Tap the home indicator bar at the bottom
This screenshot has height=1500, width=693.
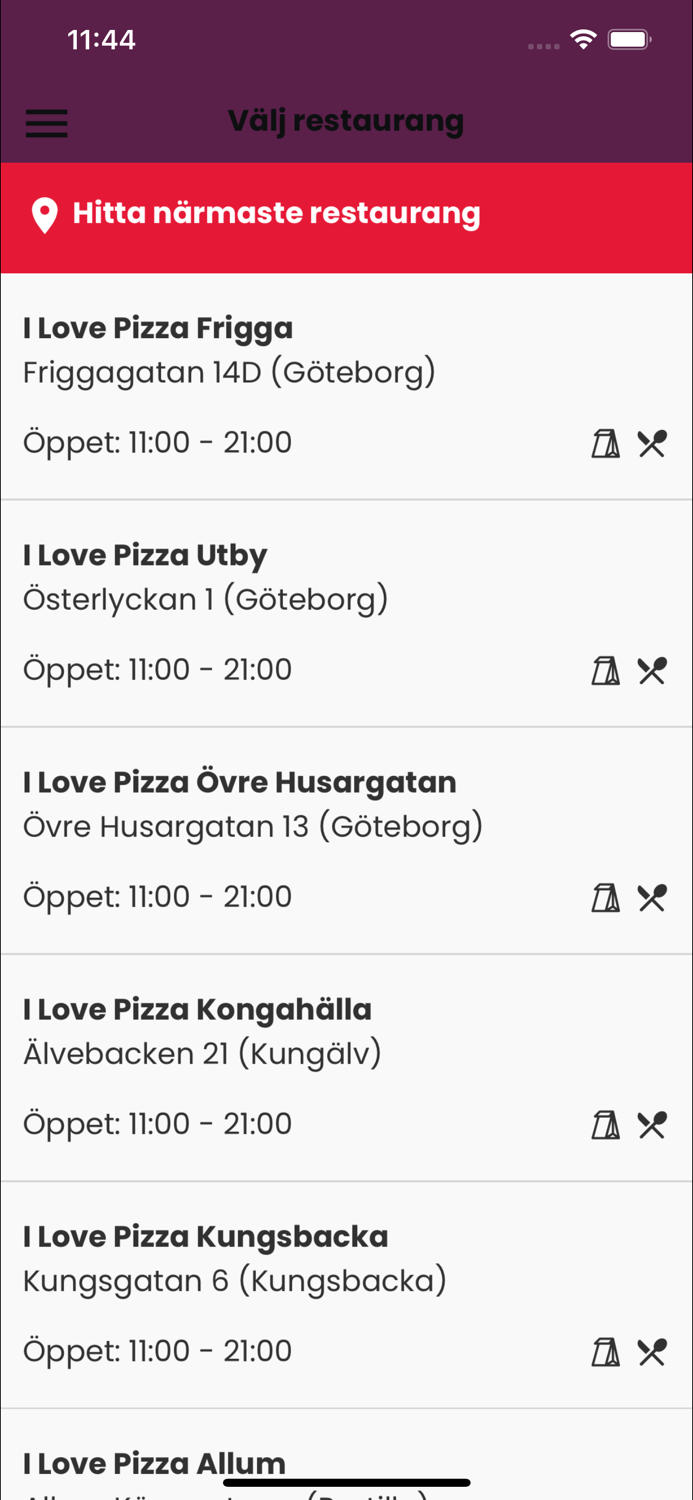click(x=346, y=1480)
